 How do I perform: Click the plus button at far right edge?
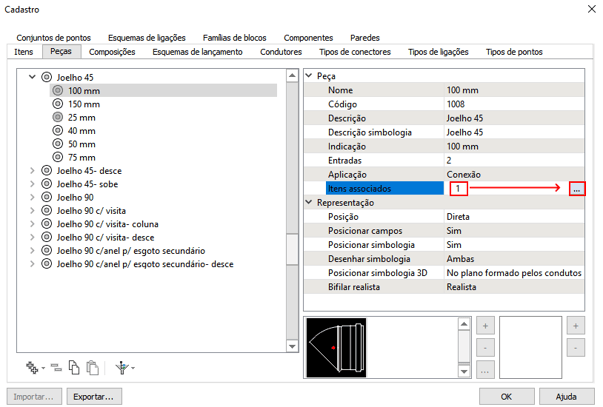(576, 326)
